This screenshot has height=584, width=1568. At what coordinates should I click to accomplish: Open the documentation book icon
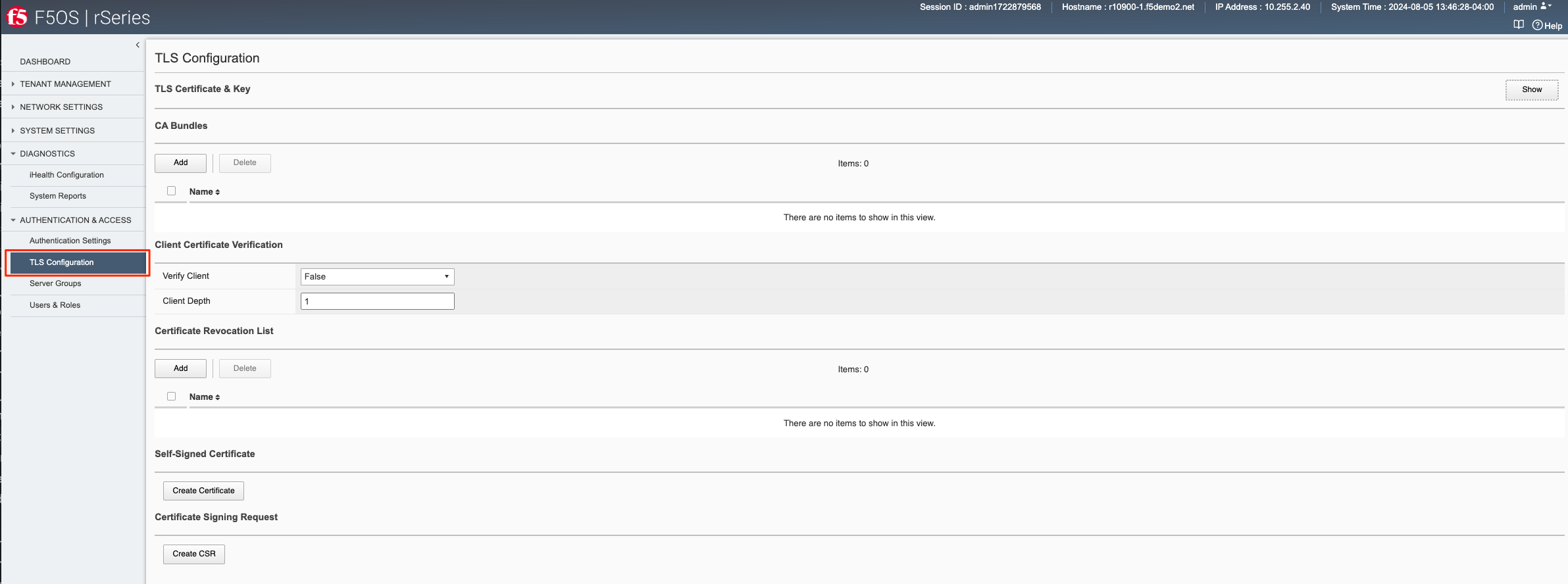(x=1519, y=25)
